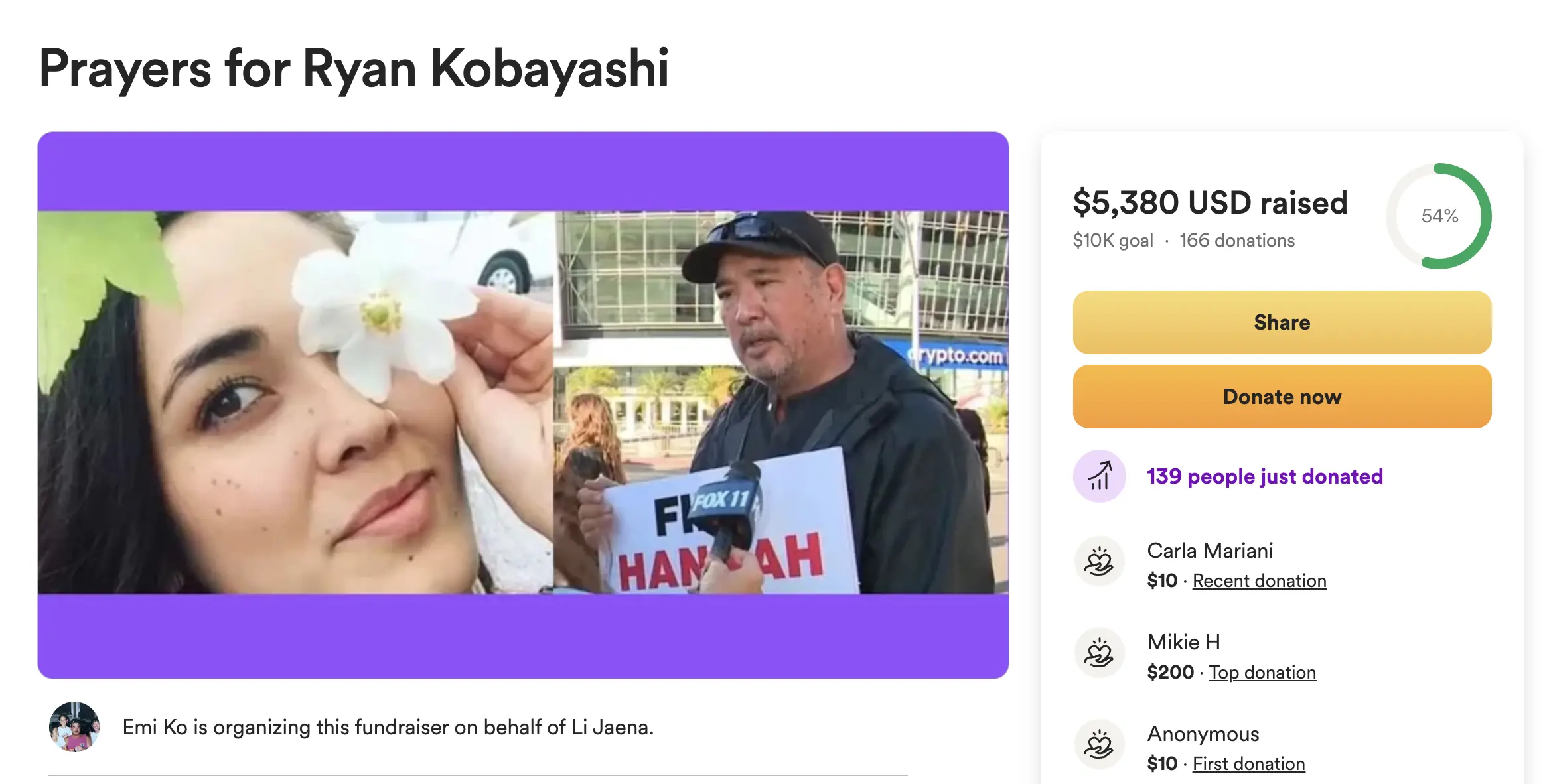Image resolution: width=1545 pixels, height=784 pixels.
Task: Click the Donate now button
Action: (1282, 396)
